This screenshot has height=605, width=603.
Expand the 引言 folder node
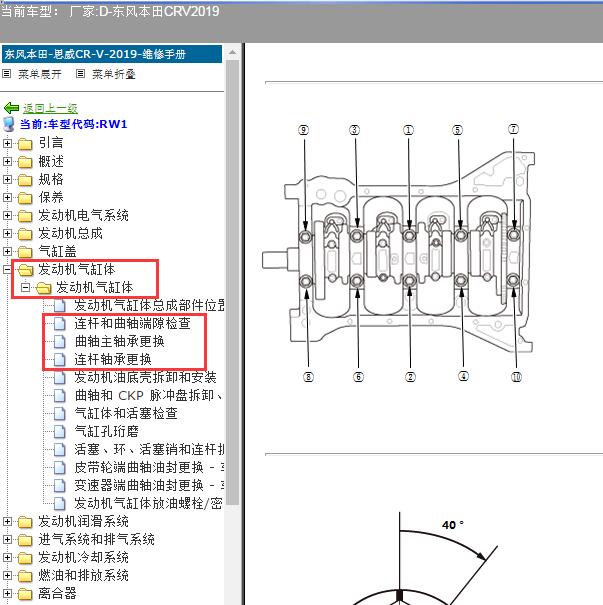tap(7, 144)
